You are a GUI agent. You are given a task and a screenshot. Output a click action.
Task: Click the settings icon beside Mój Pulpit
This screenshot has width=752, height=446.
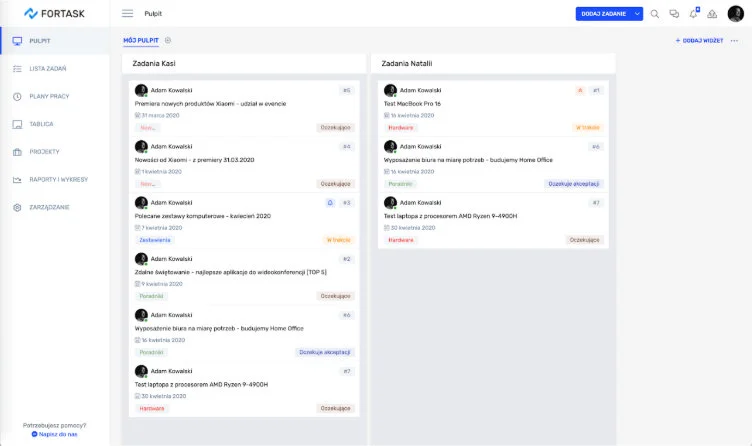coord(168,40)
